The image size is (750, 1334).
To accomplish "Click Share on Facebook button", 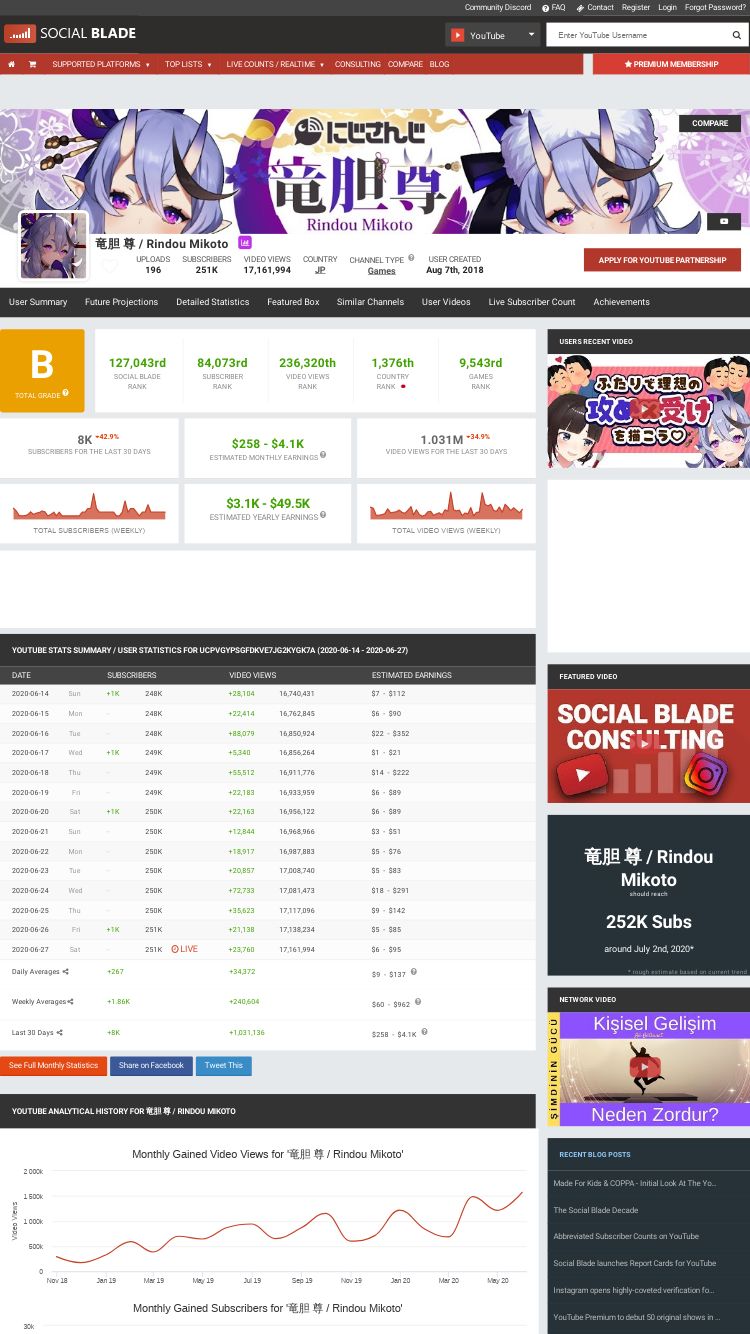I will pyautogui.click(x=151, y=1066).
